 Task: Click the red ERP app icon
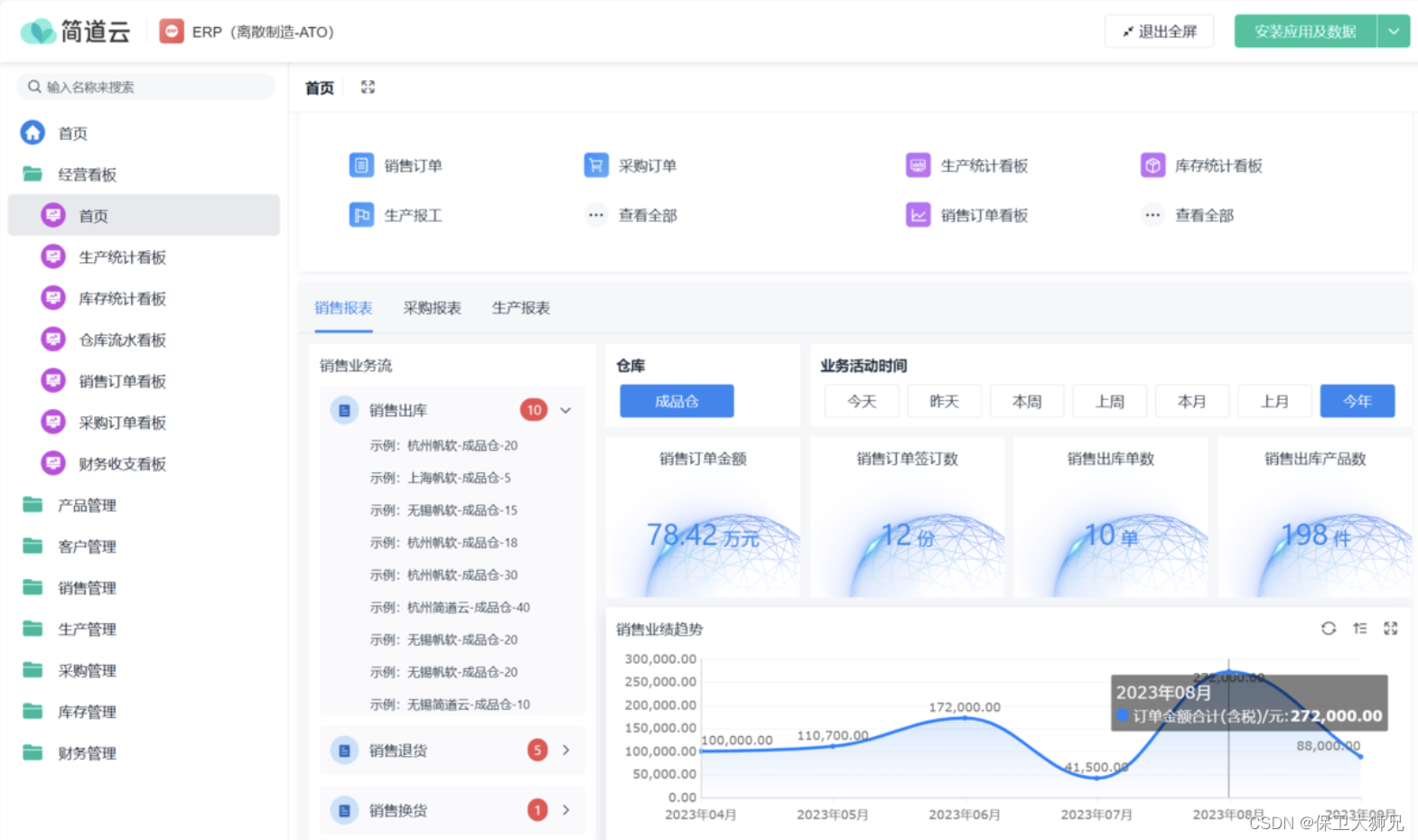pyautogui.click(x=172, y=32)
